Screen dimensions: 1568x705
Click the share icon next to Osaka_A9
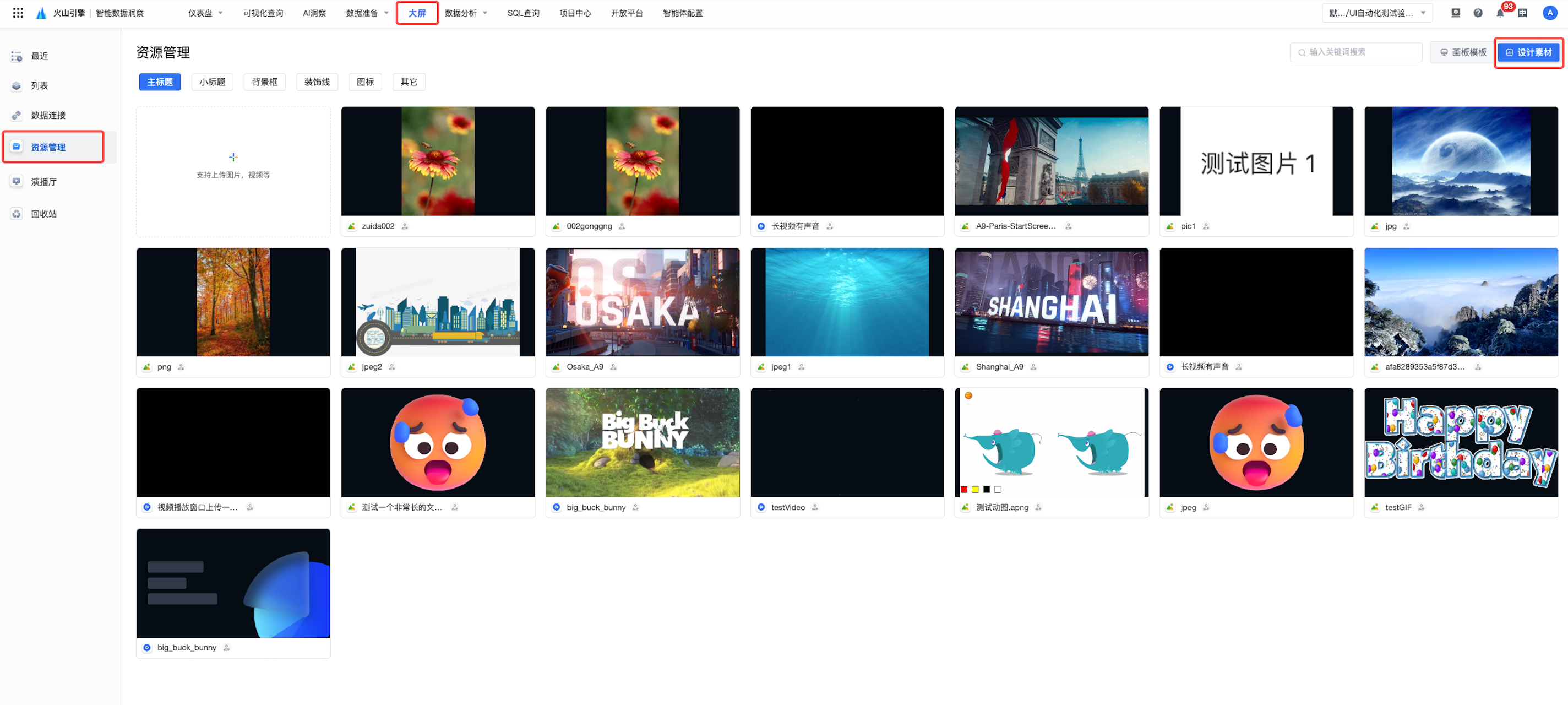[x=613, y=367]
